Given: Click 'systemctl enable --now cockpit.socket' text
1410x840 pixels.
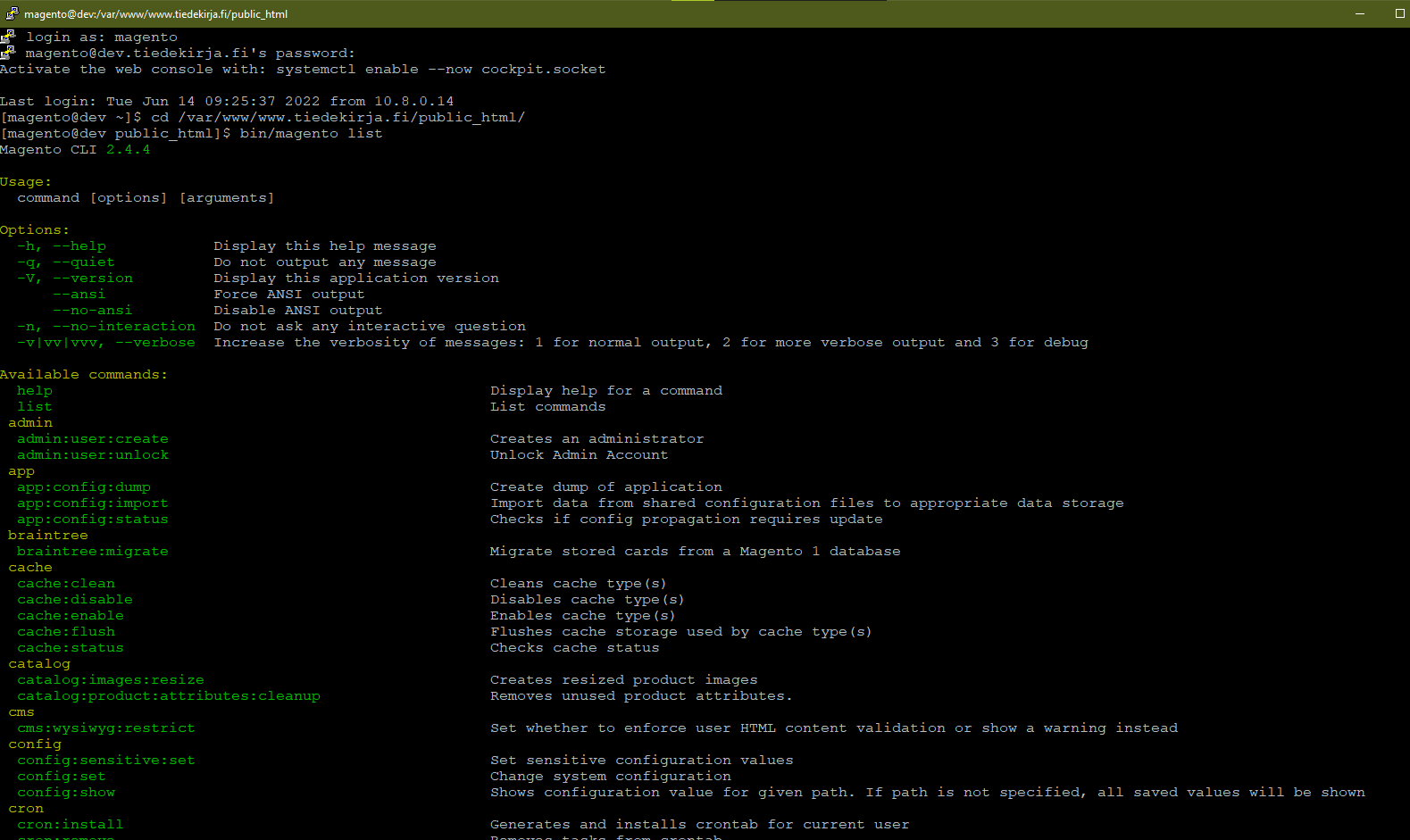Looking at the screenshot, I should pos(441,70).
